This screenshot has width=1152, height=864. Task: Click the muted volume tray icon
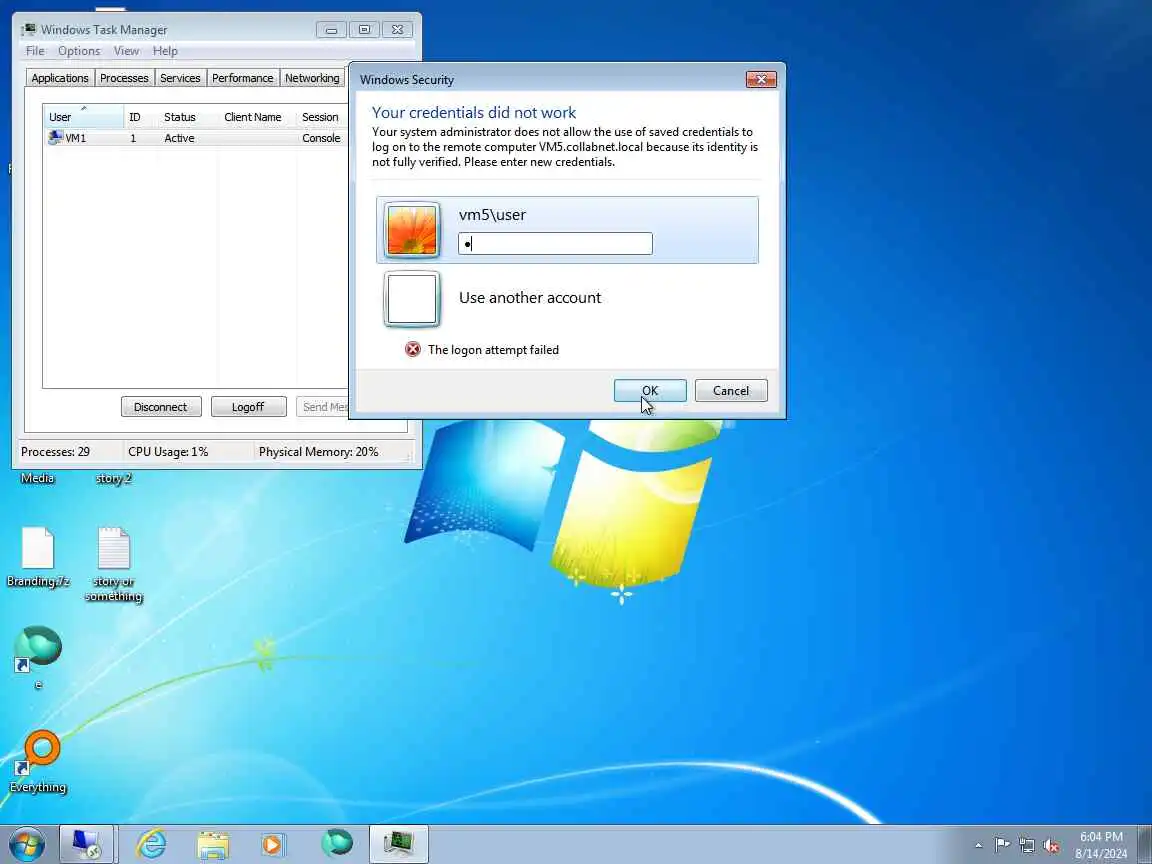1051,845
